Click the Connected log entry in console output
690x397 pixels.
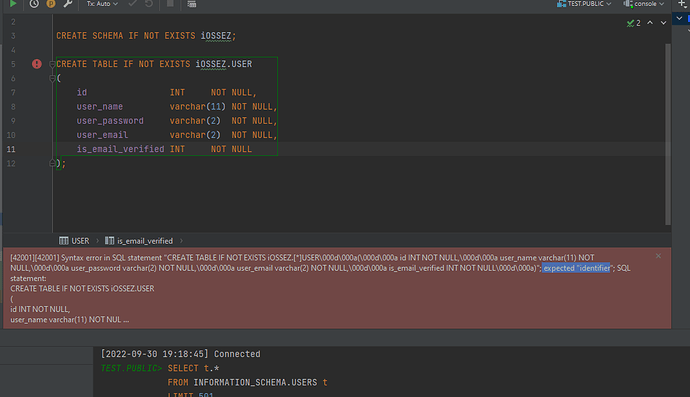(180, 354)
